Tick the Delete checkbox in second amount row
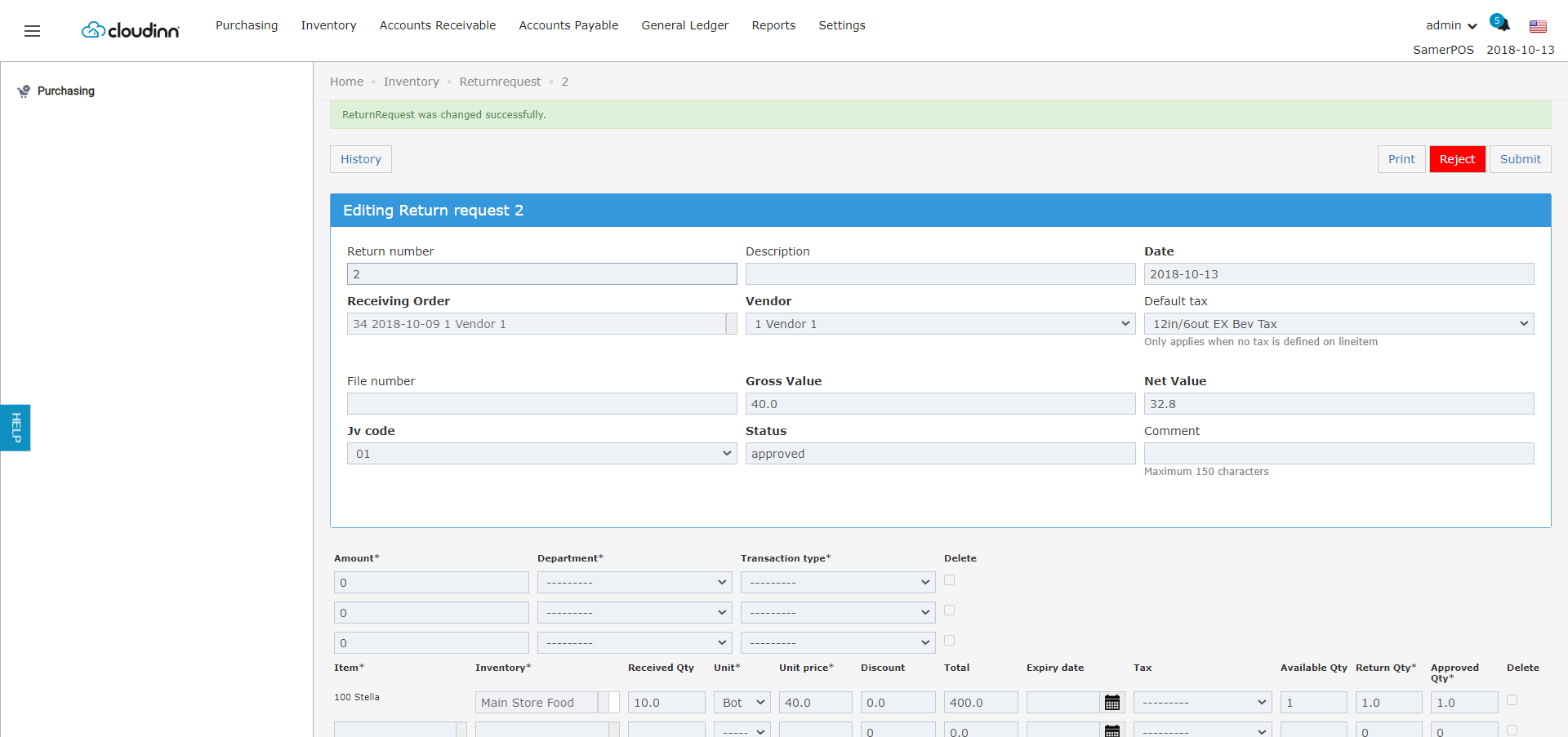Image resolution: width=1568 pixels, height=737 pixels. [x=949, y=610]
